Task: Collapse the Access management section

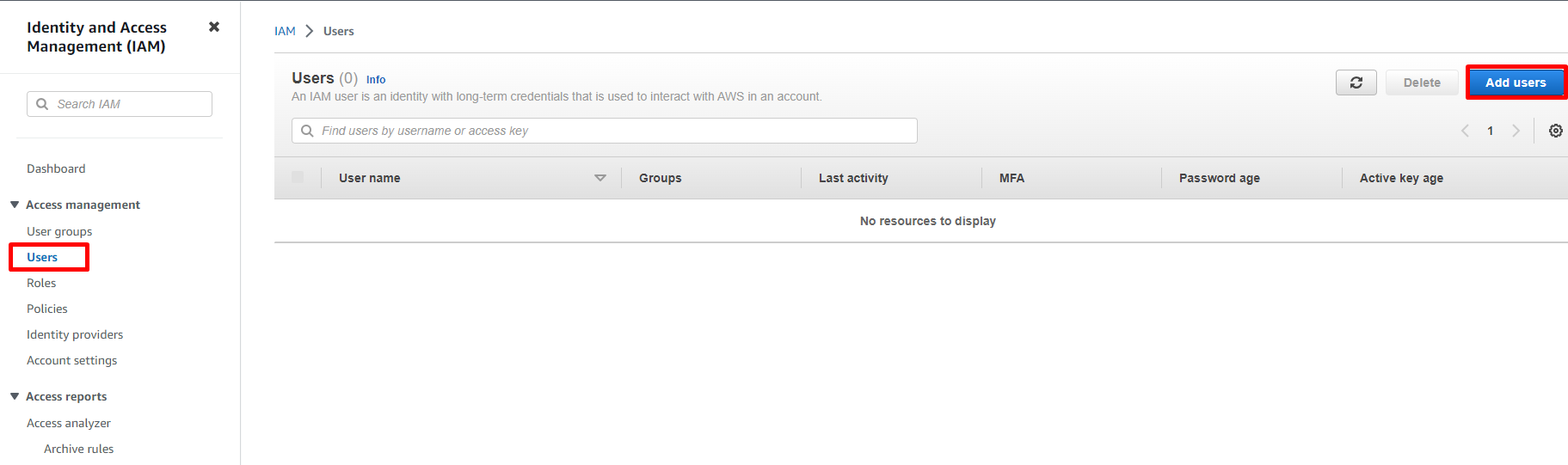Action: [x=15, y=205]
